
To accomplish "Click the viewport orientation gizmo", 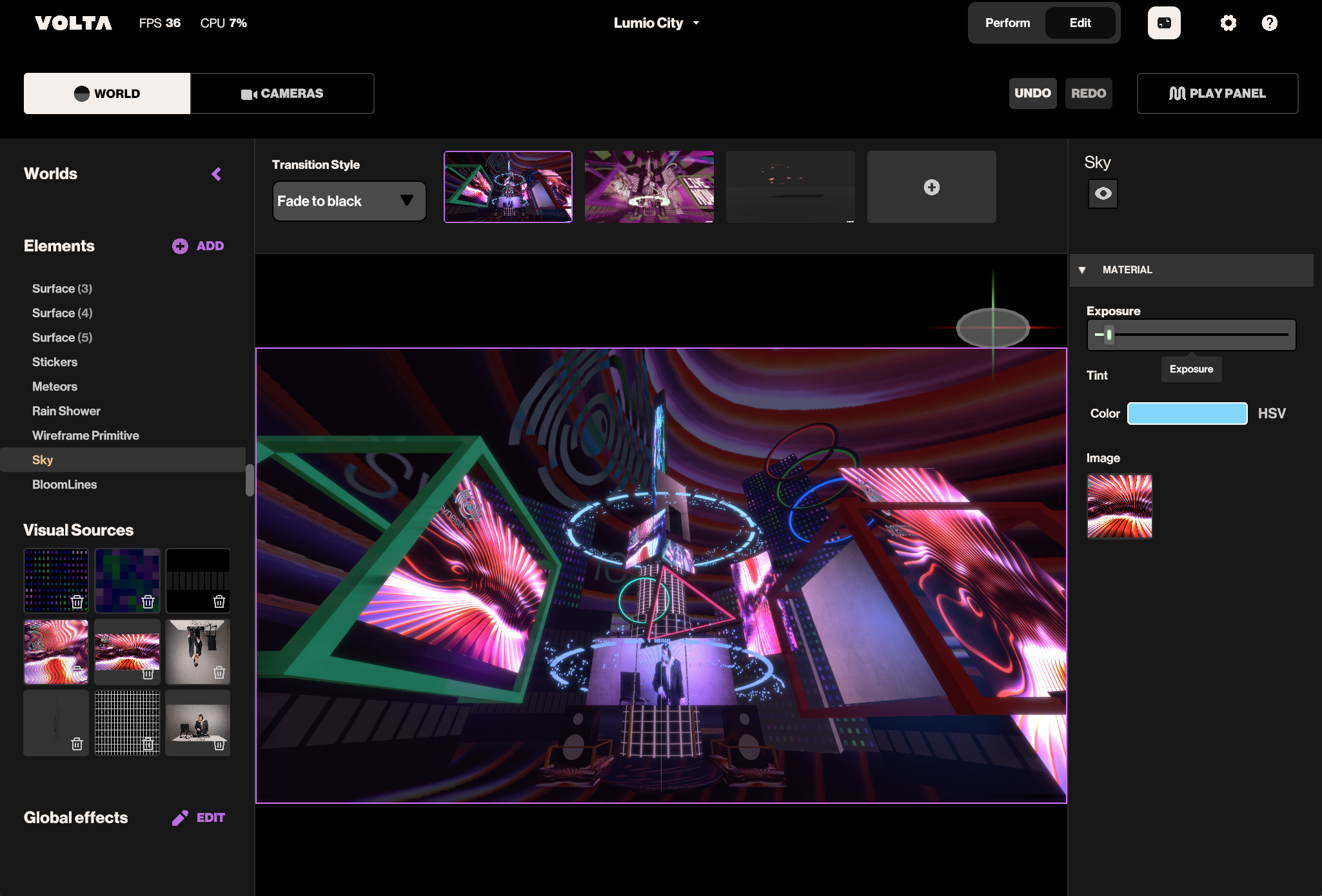I will tap(992, 327).
